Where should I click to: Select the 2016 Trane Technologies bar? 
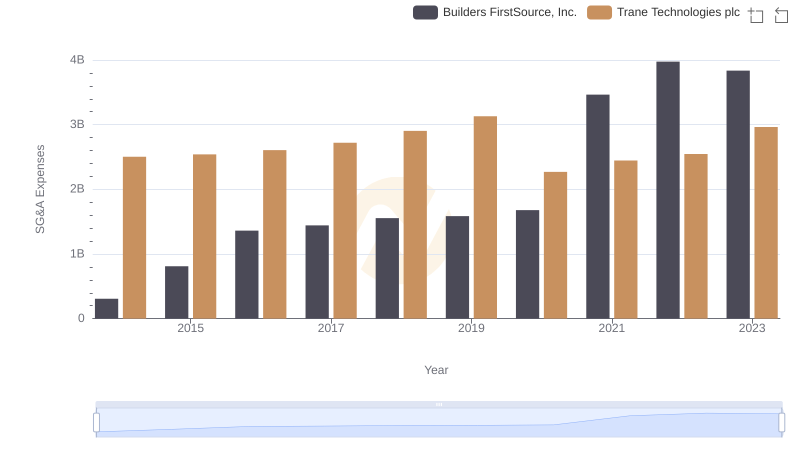[x=275, y=234]
